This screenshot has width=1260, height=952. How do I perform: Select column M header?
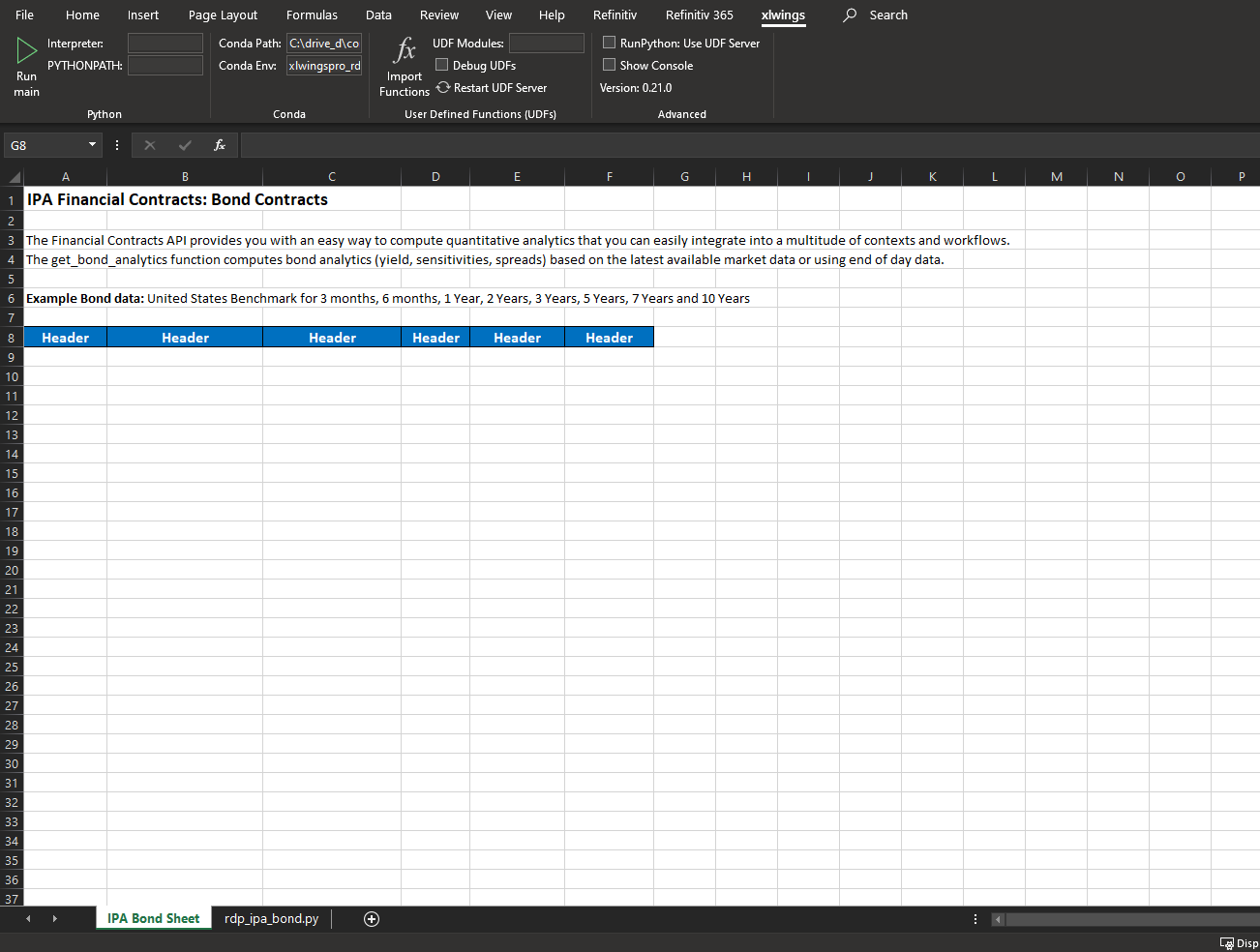tap(1057, 176)
